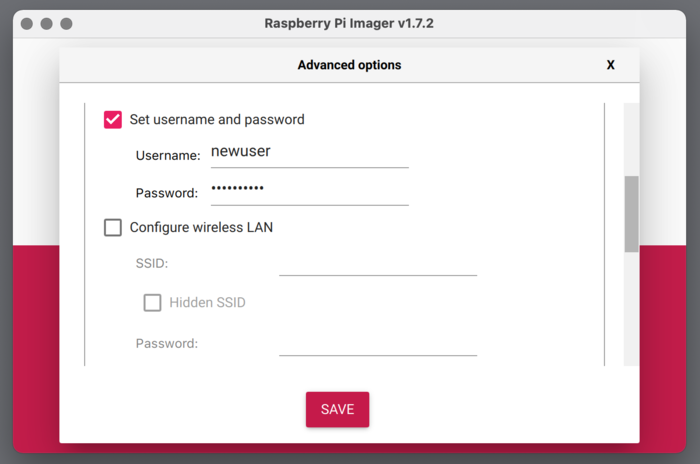700x464 pixels.
Task: Close the Advanced options dialog with X
Action: click(610, 65)
